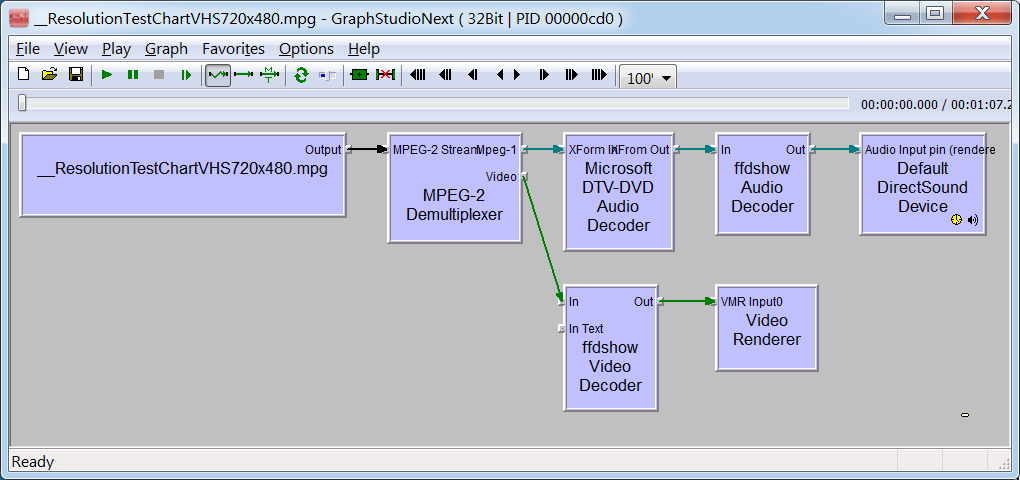The height and width of the screenshot is (480, 1020).
Task: Toggle intelligent connect mode (zigzag arrow icon)
Action: pos(218,75)
